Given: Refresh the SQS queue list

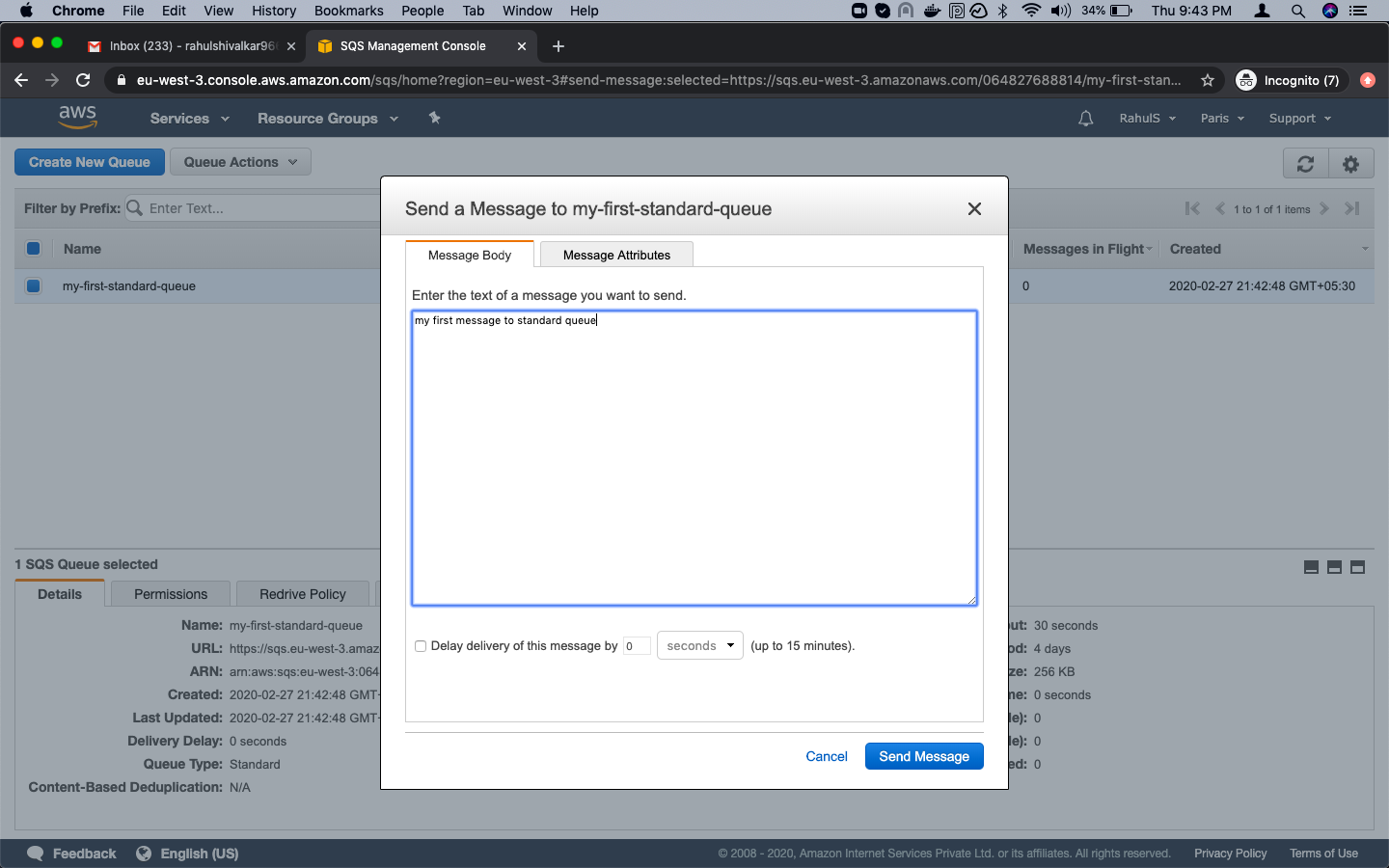Looking at the screenshot, I should [x=1305, y=163].
